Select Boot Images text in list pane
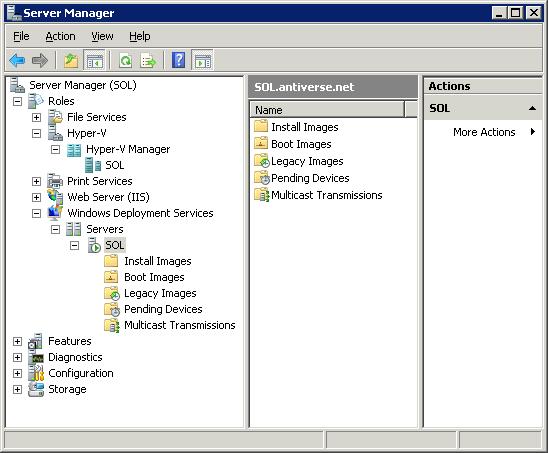The image size is (548, 453). [301, 144]
